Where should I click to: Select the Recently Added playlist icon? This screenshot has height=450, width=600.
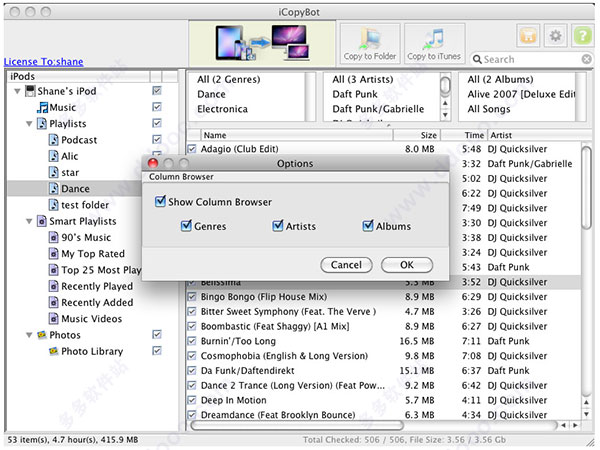point(54,303)
